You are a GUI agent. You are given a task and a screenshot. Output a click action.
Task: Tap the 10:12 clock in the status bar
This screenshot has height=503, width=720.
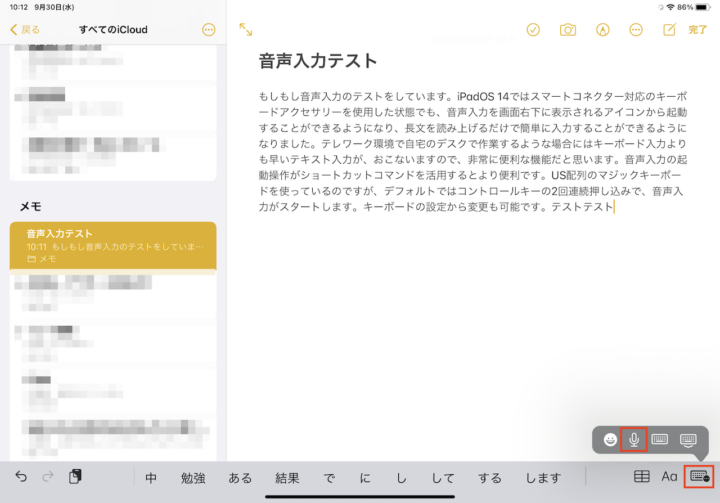click(19, 7)
